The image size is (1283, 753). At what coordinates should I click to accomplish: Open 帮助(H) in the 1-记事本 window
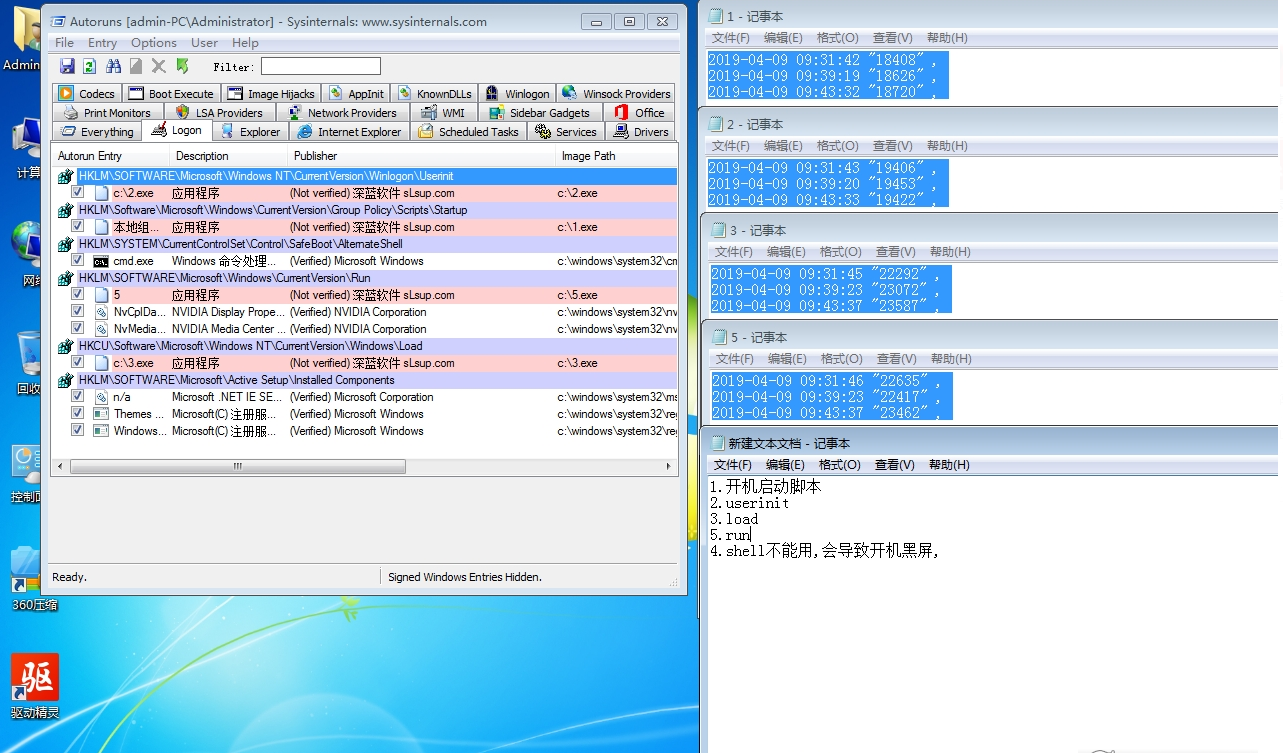948,37
